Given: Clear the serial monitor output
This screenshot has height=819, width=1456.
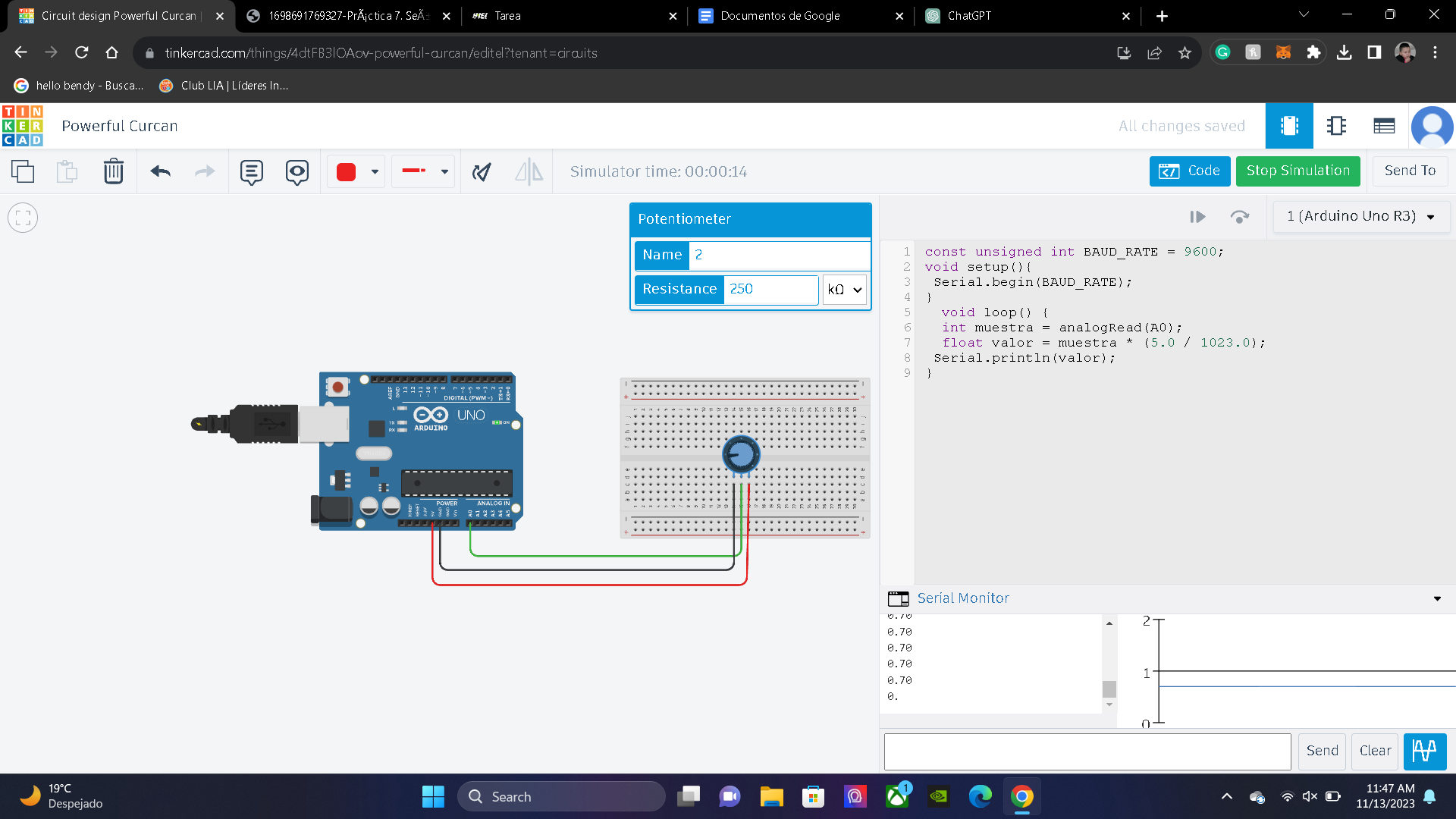Looking at the screenshot, I should [x=1374, y=751].
